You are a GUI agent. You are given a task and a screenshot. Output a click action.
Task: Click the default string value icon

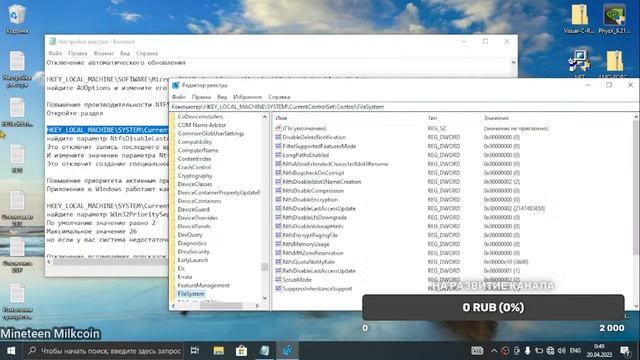(278, 128)
